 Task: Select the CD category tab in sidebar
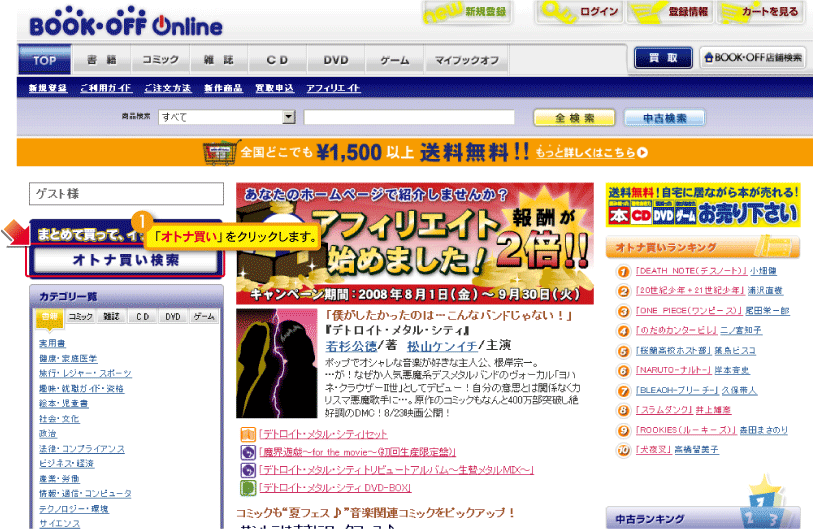tap(142, 316)
